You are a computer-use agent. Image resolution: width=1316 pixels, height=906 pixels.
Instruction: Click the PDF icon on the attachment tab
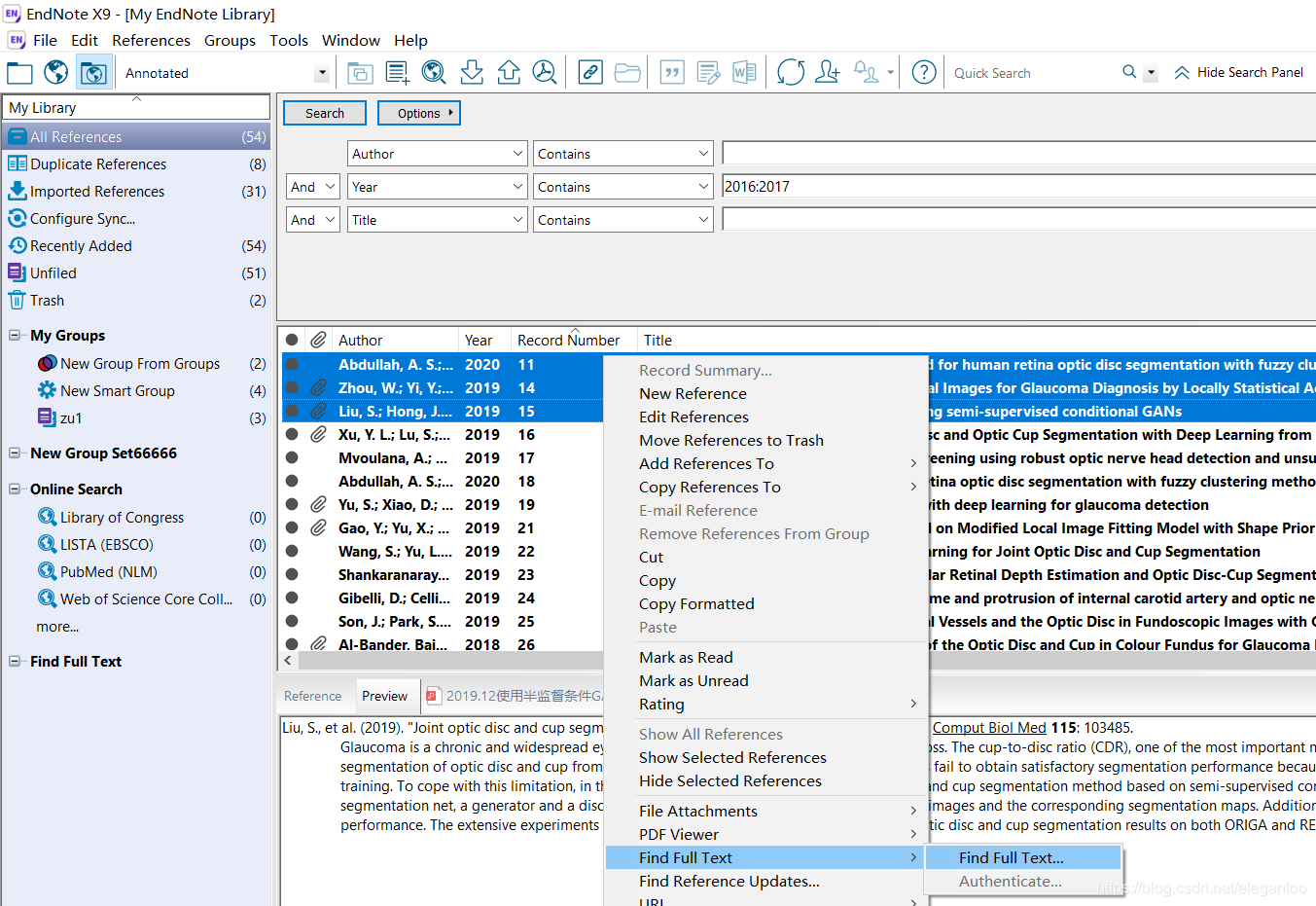434,696
